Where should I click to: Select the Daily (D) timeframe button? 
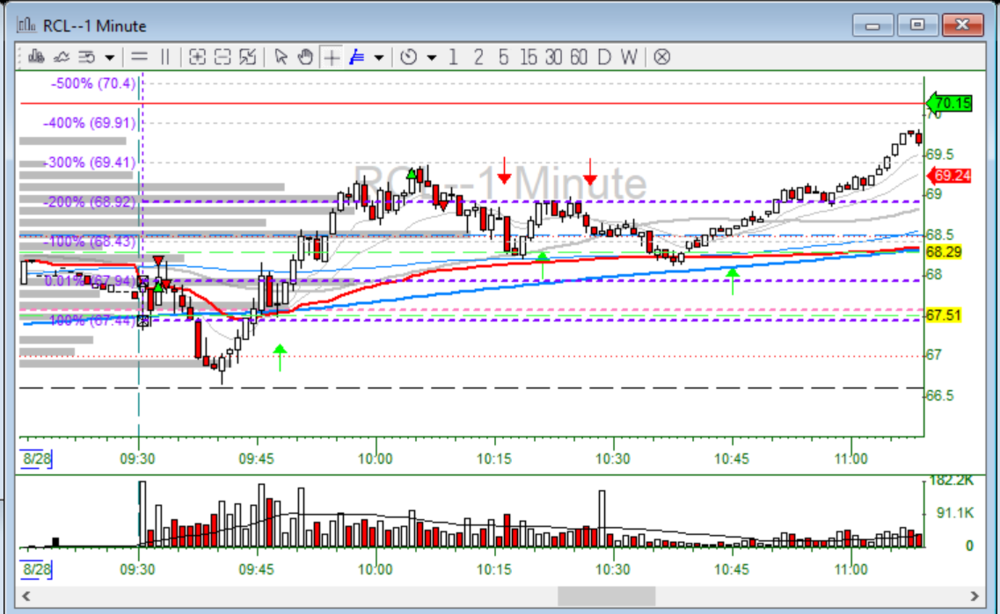point(603,57)
